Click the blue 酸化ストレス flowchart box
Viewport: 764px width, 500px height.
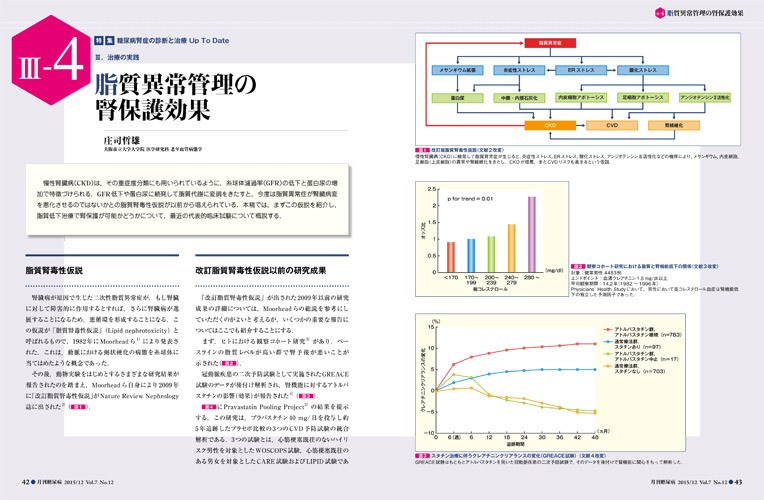(x=643, y=70)
